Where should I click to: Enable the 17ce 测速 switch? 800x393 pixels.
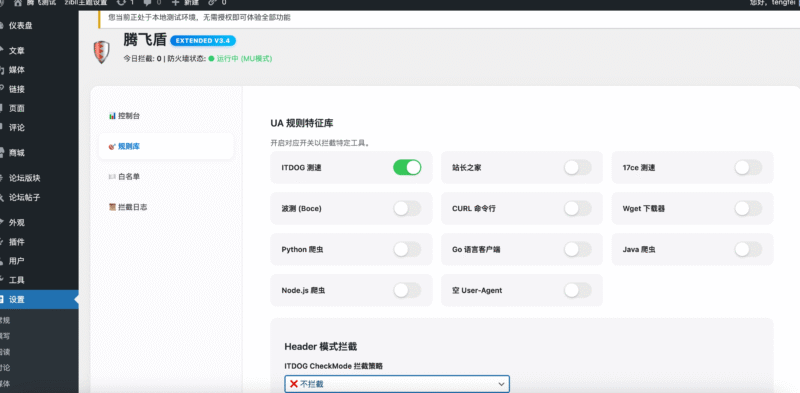pos(748,167)
